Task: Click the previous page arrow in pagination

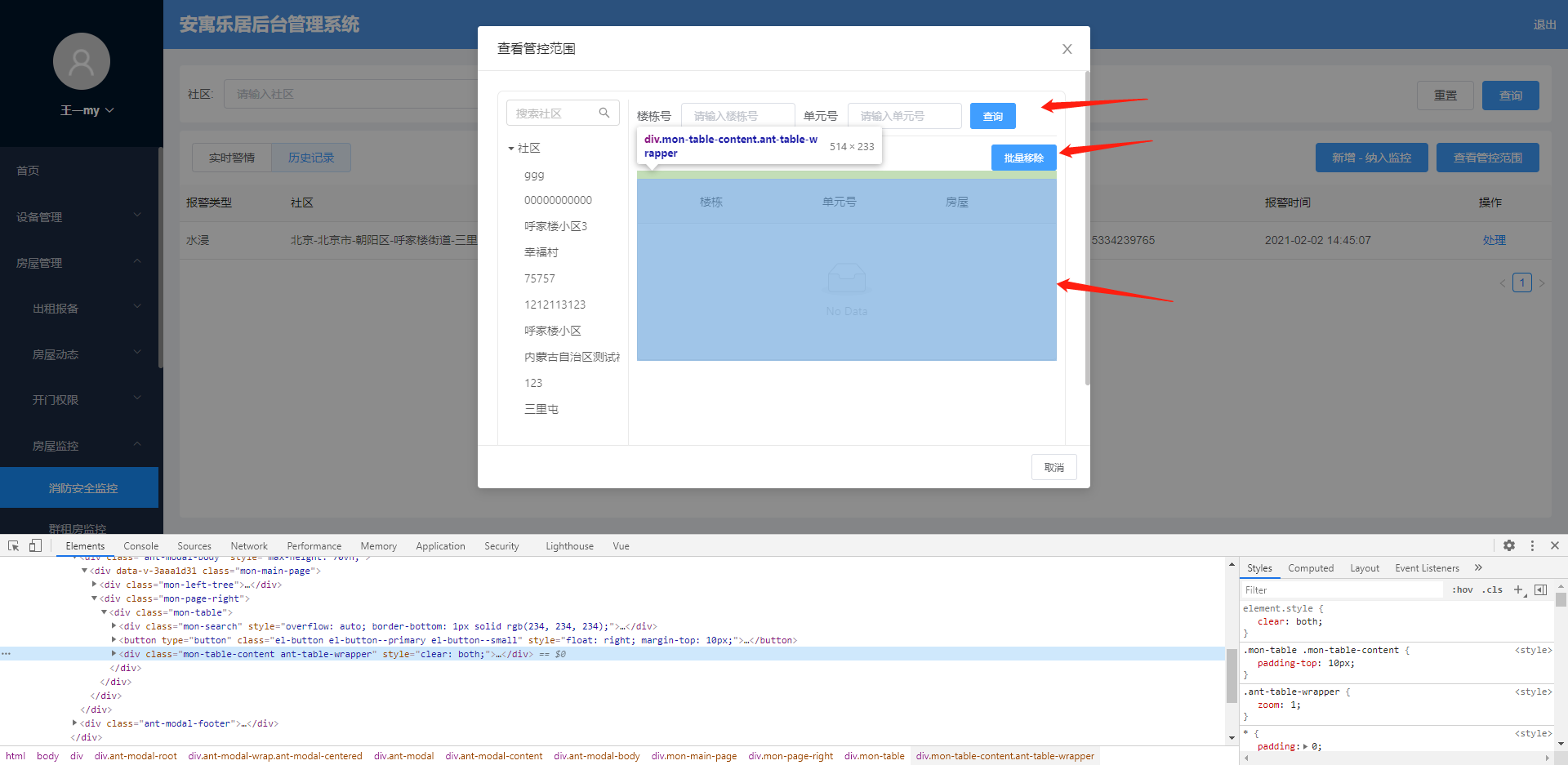Action: 1503,283
